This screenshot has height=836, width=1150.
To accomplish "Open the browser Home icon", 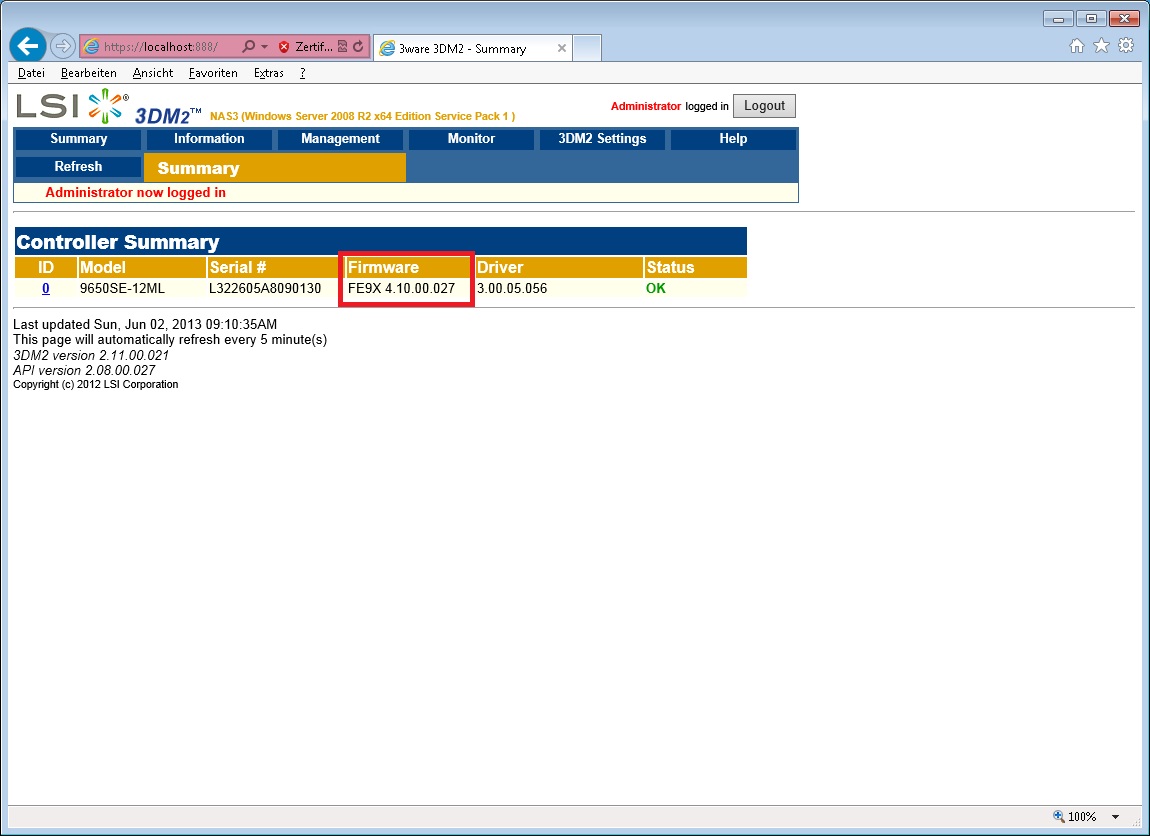I will [1077, 46].
